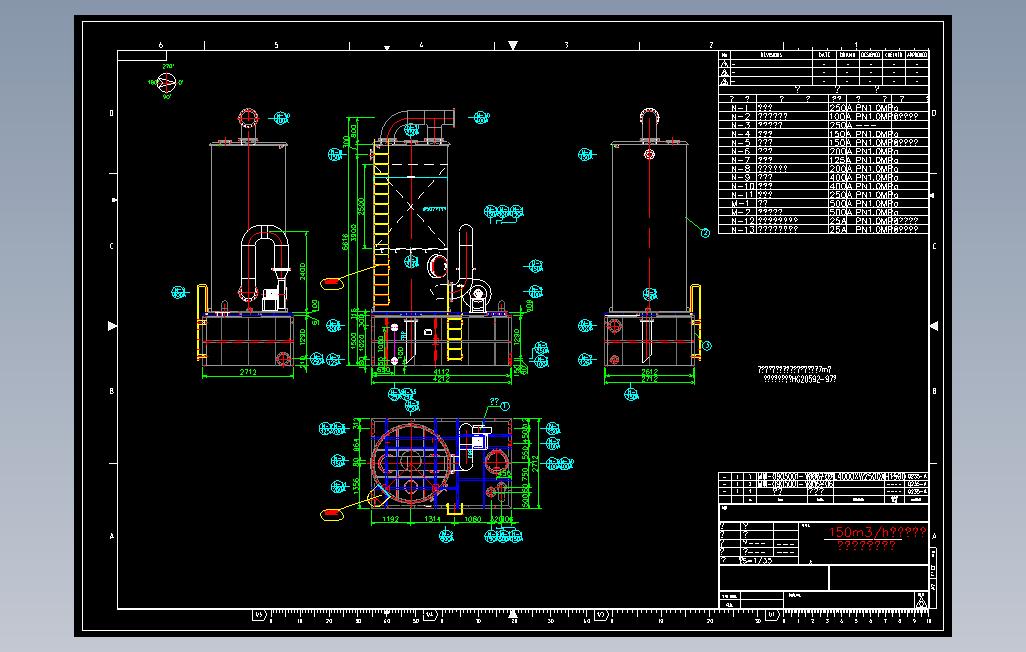
Task: Click the 6616 overall height dimension
Action: click(345, 242)
